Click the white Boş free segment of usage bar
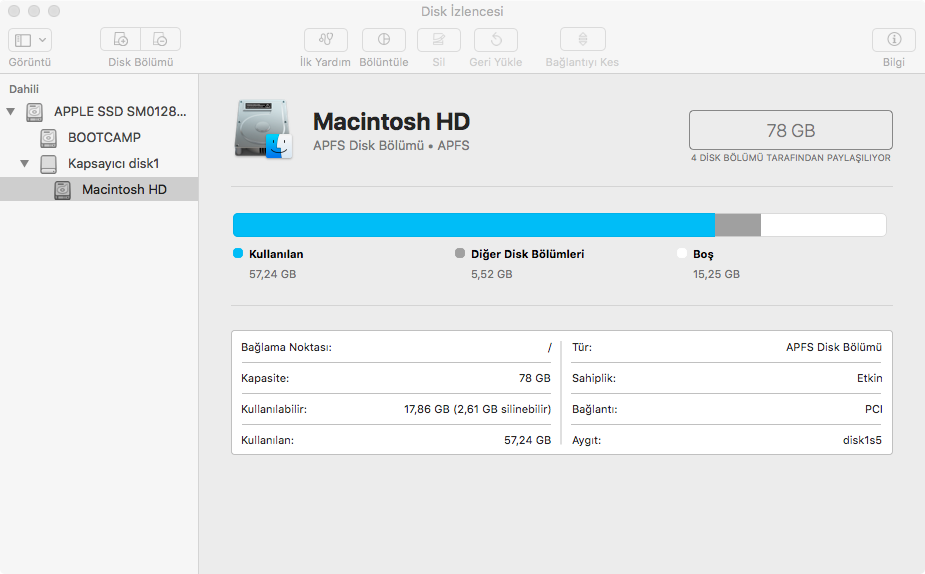925x574 pixels. click(x=824, y=225)
